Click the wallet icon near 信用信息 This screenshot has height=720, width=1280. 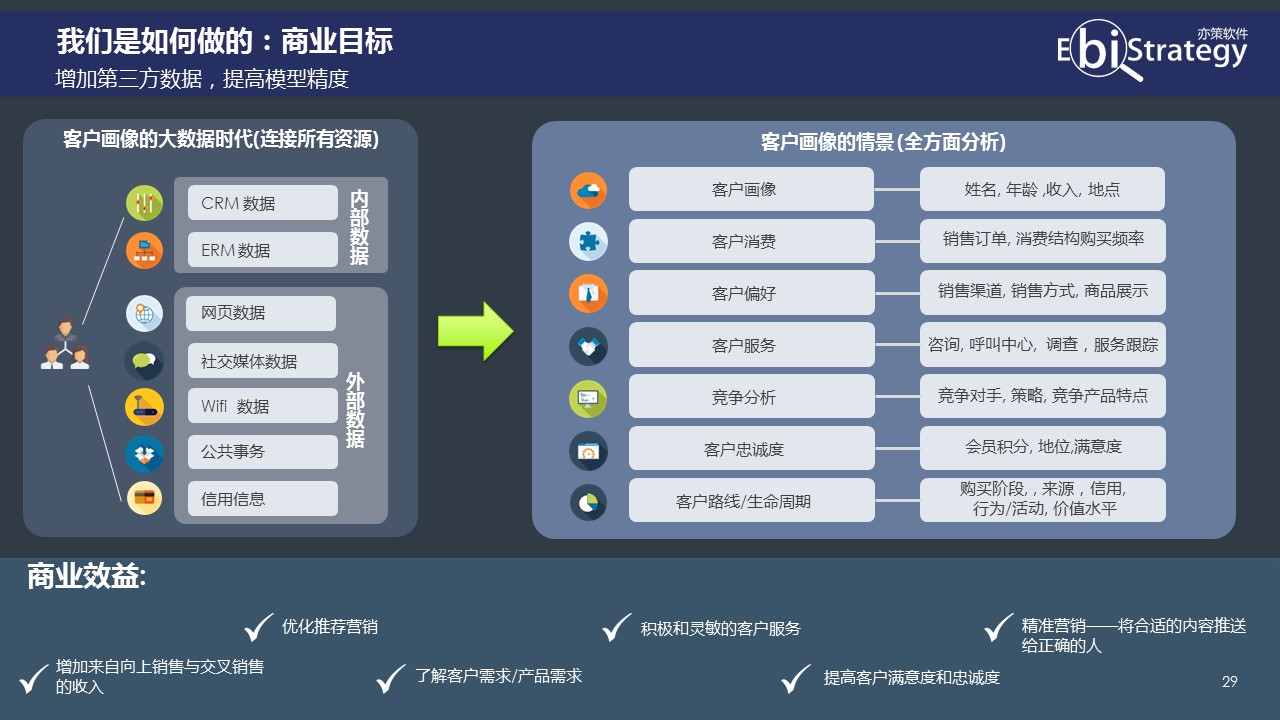(x=144, y=497)
